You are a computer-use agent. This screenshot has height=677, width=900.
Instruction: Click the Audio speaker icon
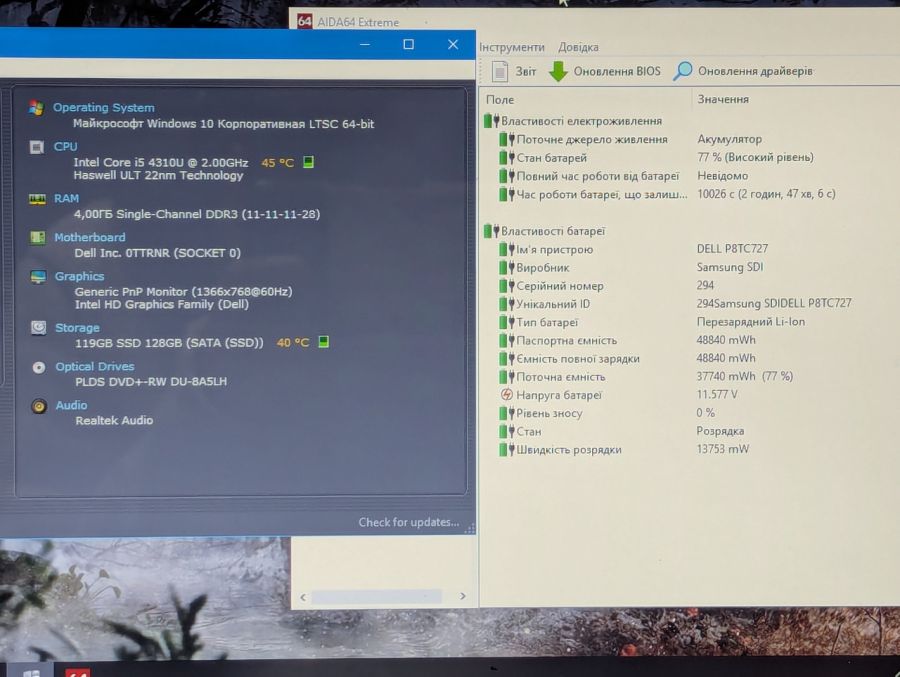(39, 407)
